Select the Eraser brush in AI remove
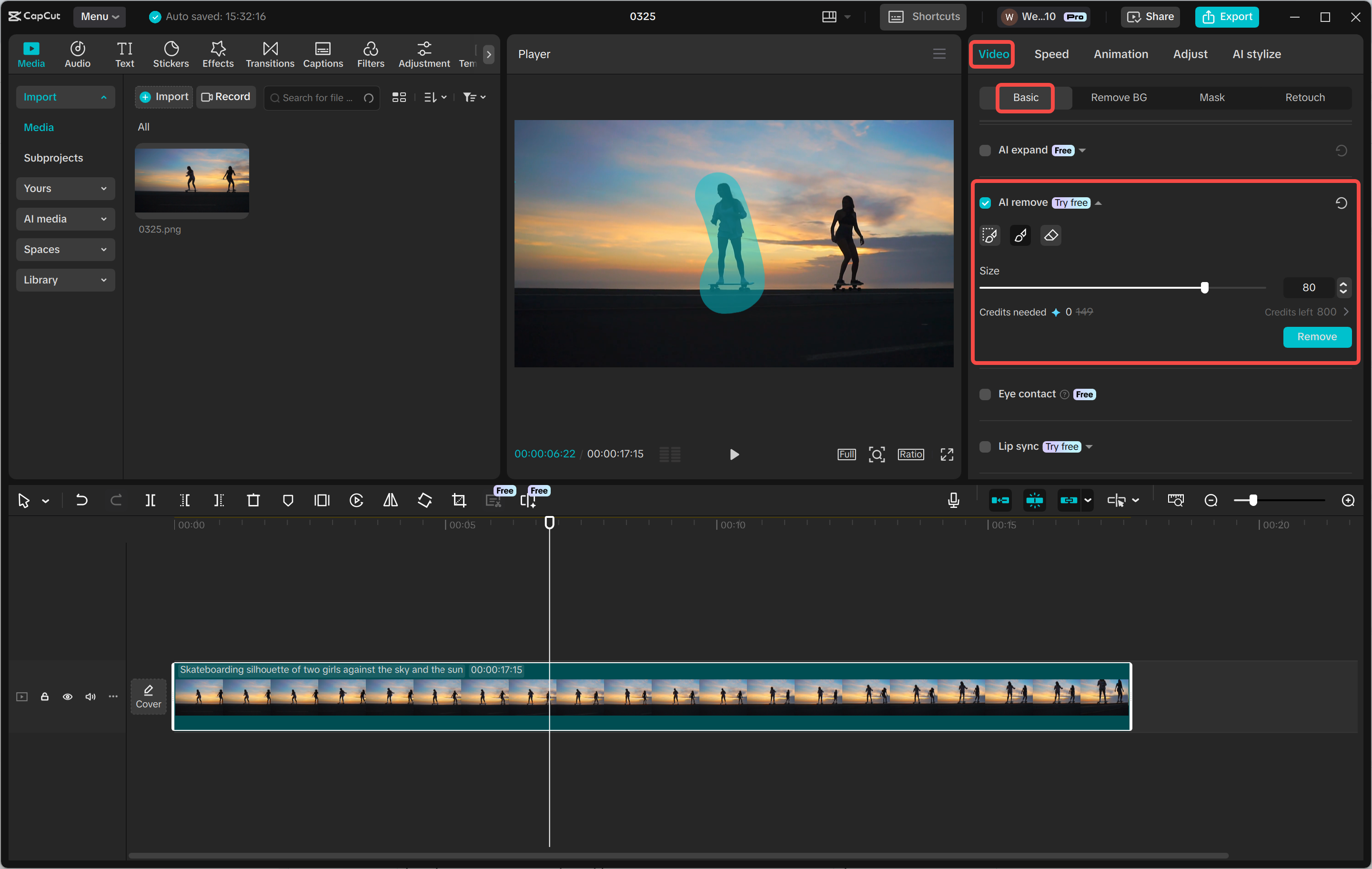Image resolution: width=1372 pixels, height=869 pixels. click(x=1050, y=235)
